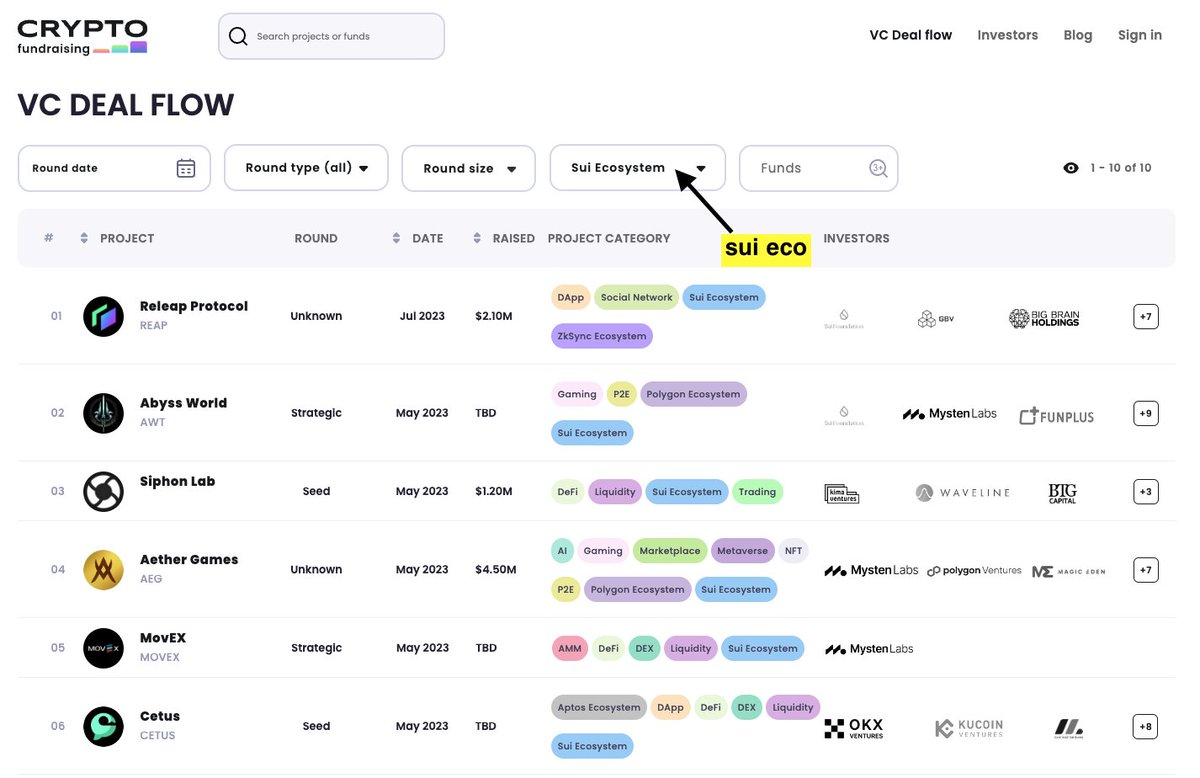Click the Waveline investor logo
Screen dimensions: 1200x778
click(963, 493)
